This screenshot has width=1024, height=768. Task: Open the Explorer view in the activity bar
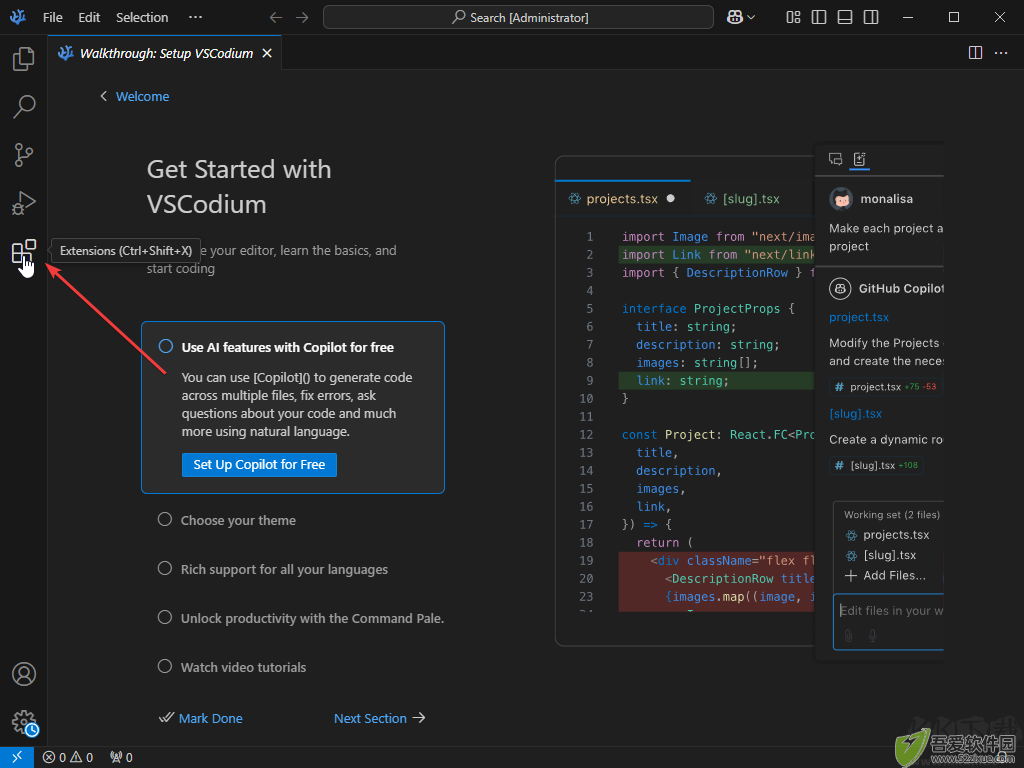click(24, 59)
